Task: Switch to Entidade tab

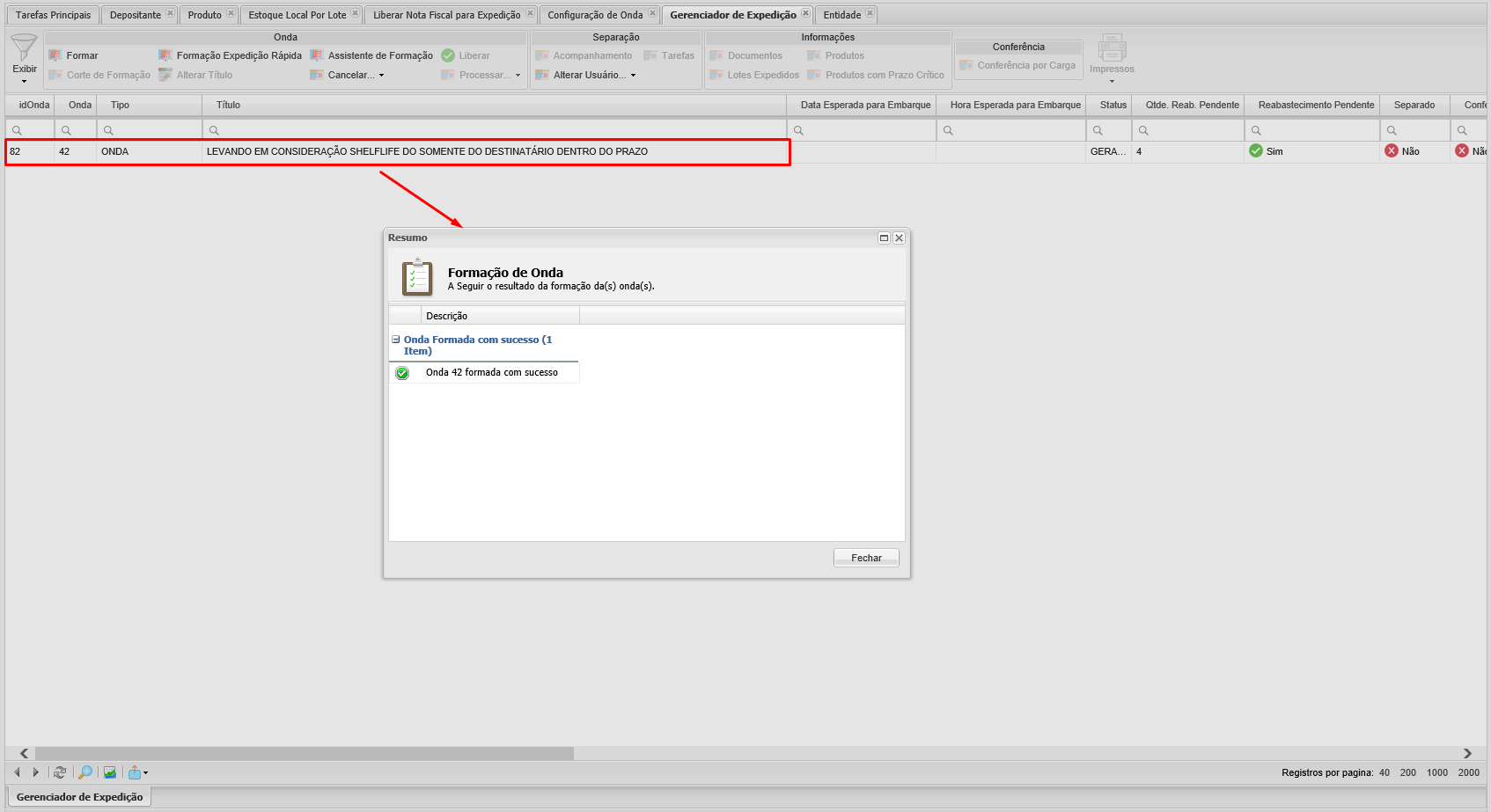Action: click(842, 15)
